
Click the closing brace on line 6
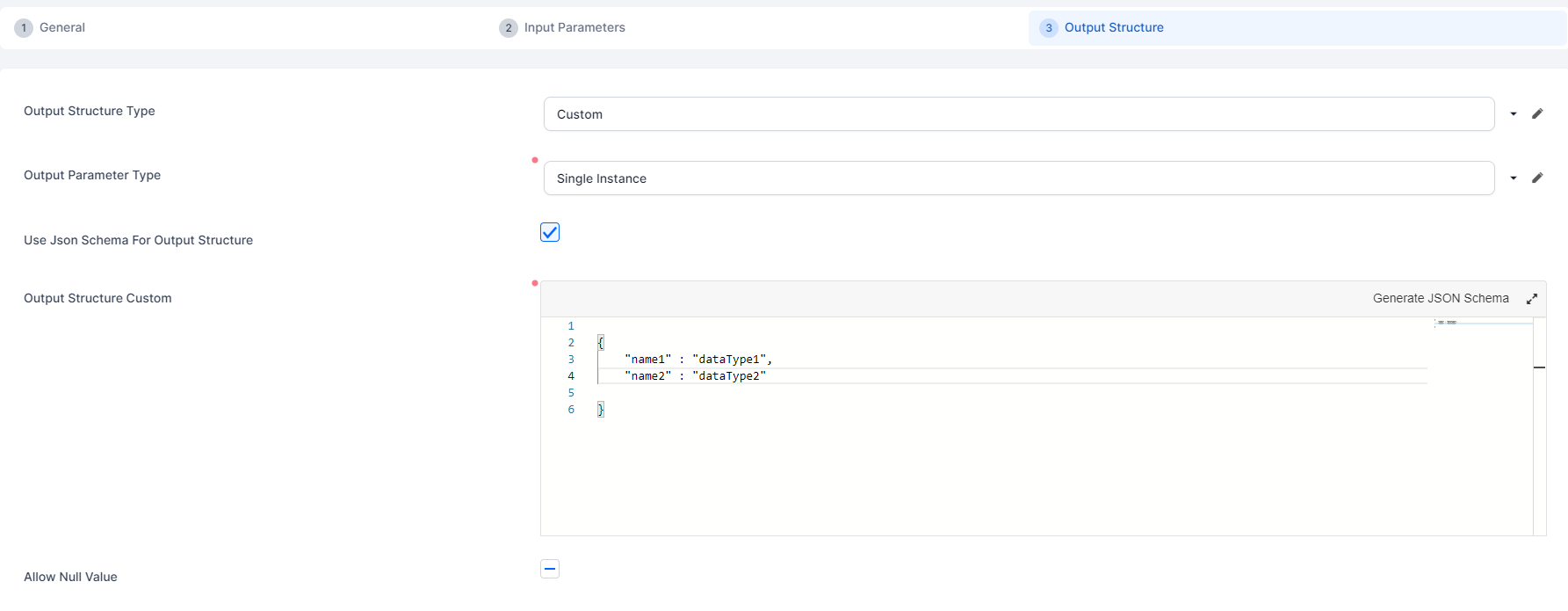pos(601,410)
